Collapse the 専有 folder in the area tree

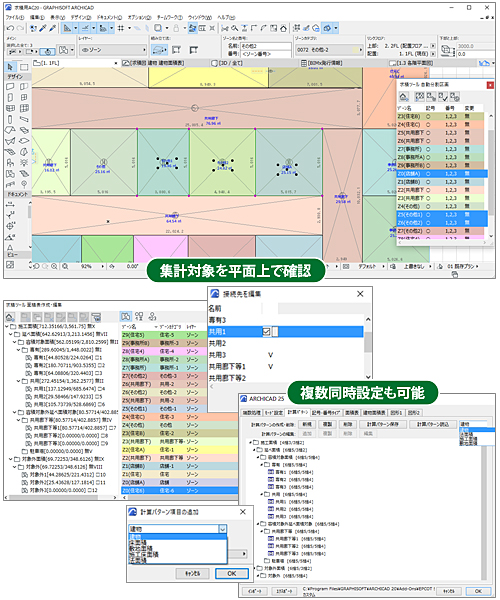click(x=18, y=350)
